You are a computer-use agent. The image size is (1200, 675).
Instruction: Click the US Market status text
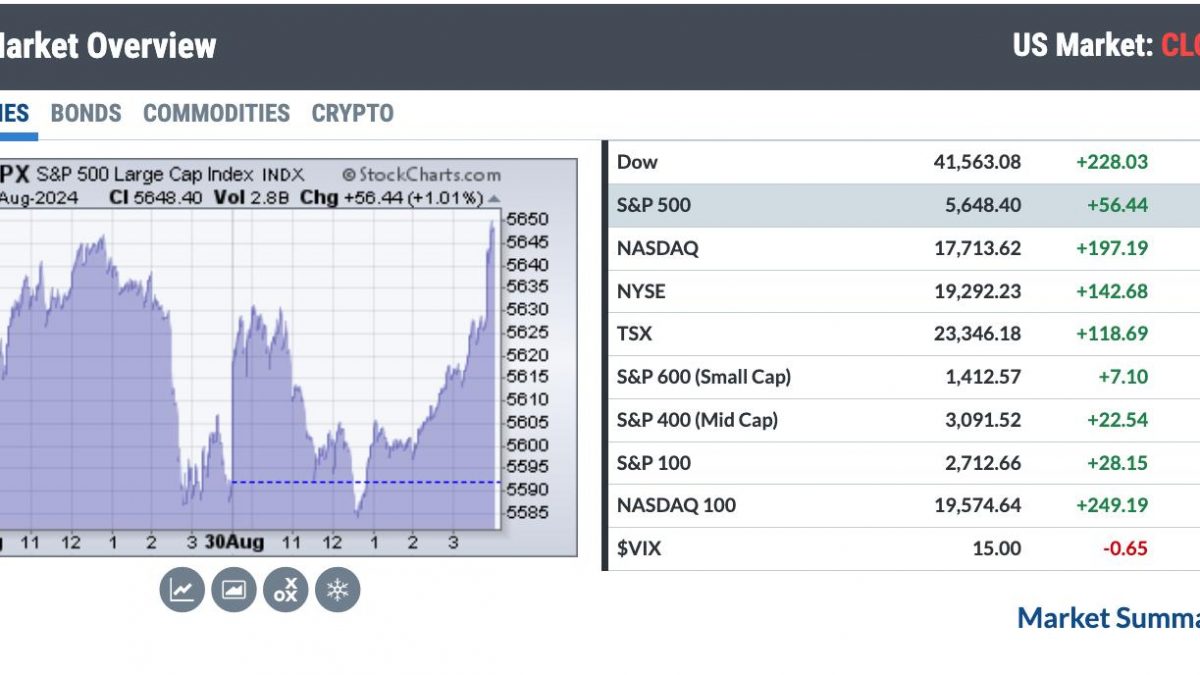[1106, 45]
